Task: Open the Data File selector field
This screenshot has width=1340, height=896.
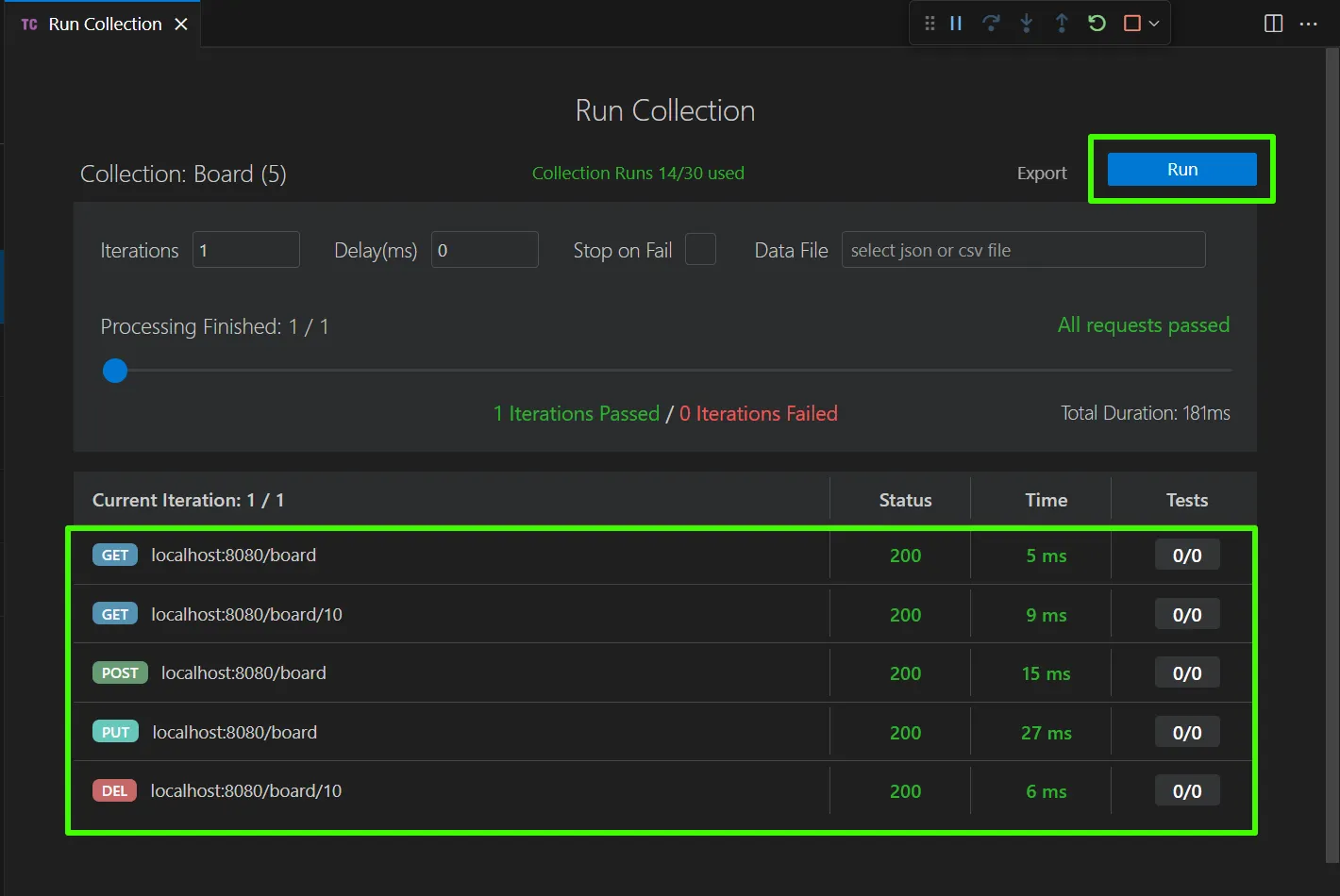Action: pos(1023,250)
